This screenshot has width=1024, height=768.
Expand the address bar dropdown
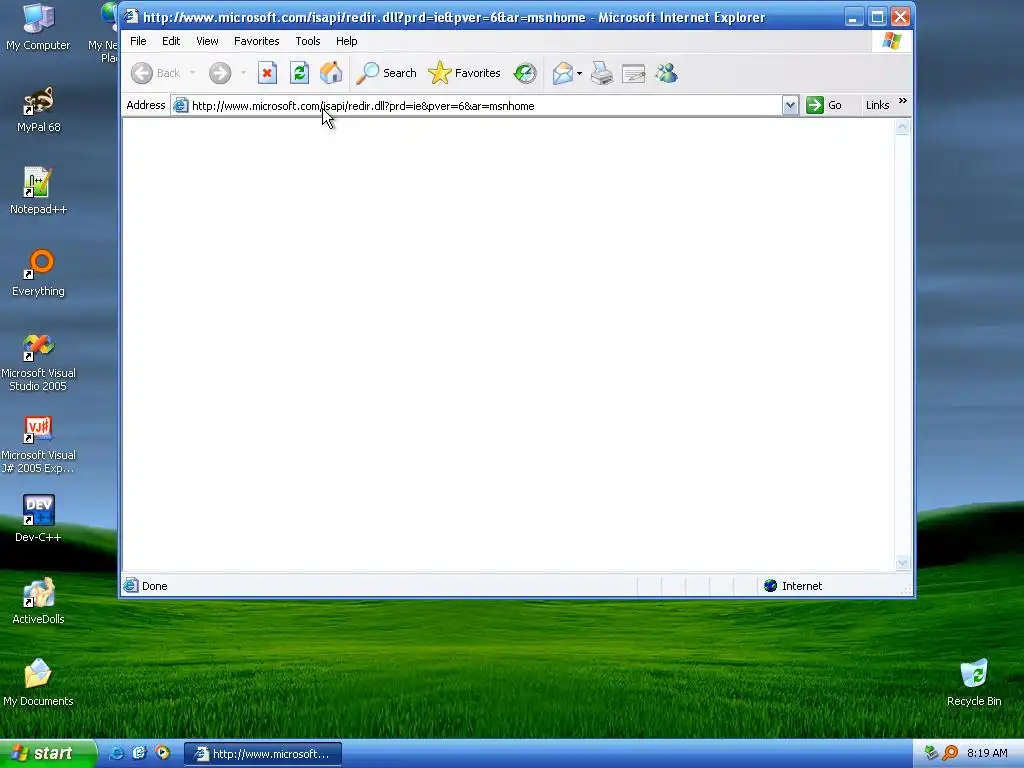[x=790, y=105]
